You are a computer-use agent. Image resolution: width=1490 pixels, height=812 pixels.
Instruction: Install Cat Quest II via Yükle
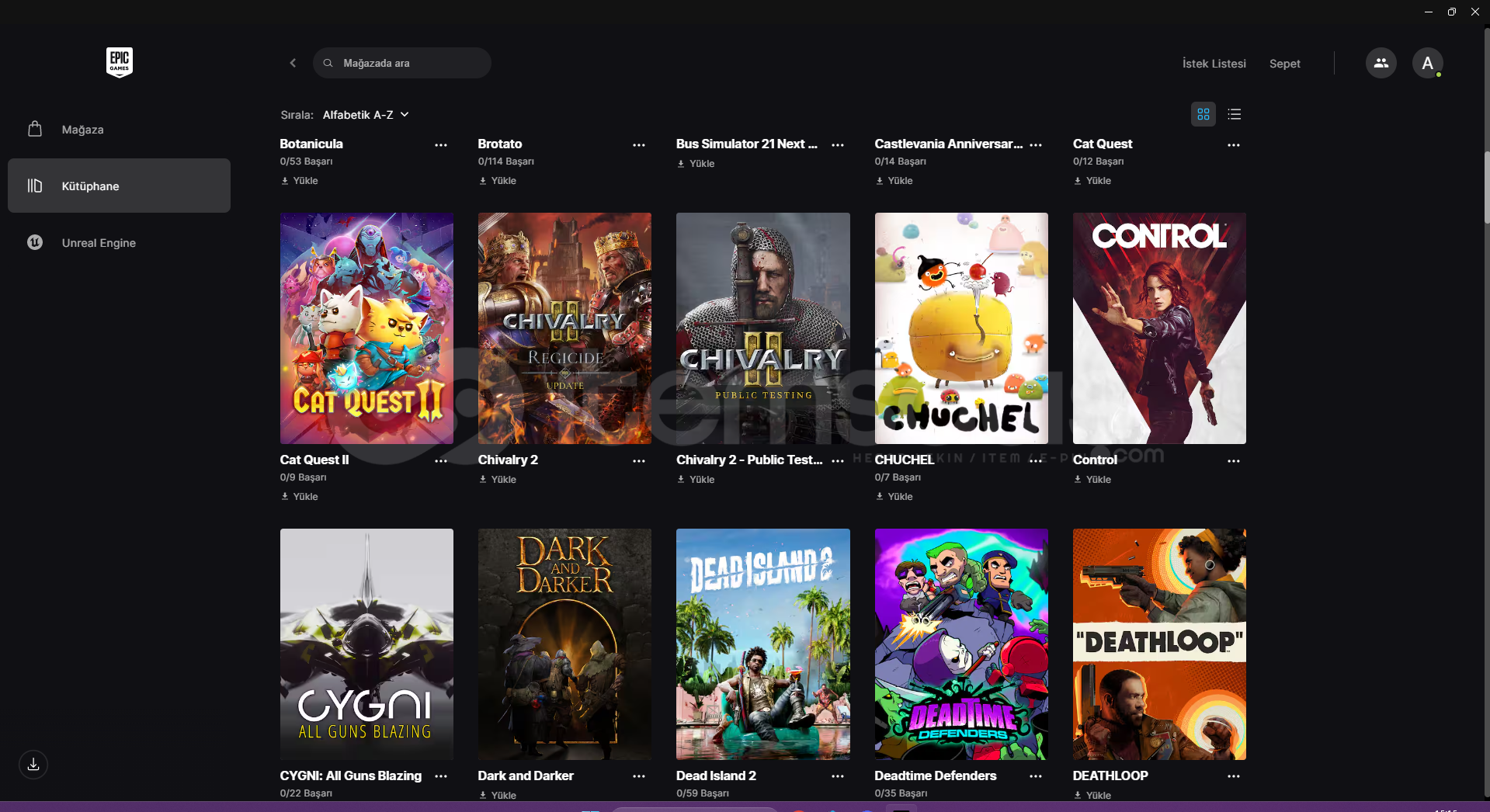300,497
